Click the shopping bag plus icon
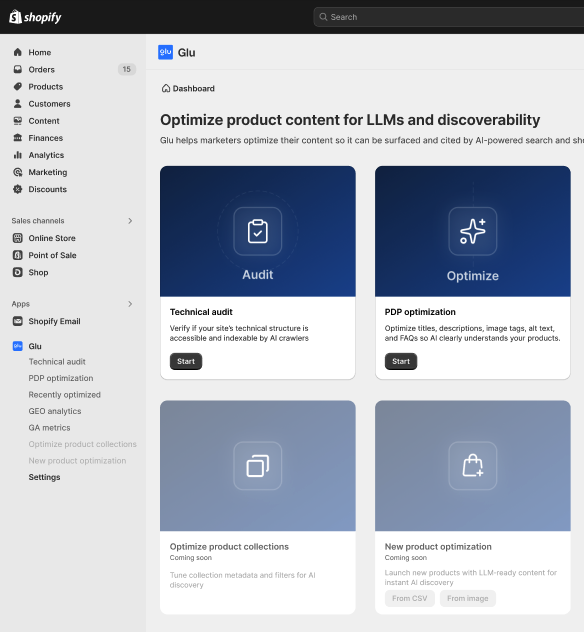Viewport: 584px width, 632px height. tap(472, 466)
